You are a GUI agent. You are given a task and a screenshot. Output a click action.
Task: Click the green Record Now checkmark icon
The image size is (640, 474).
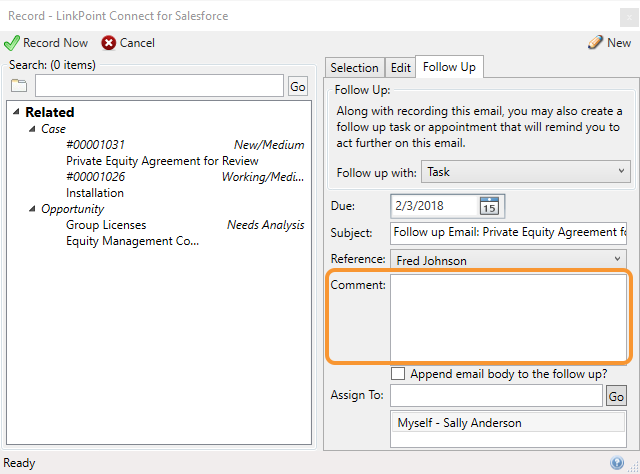point(11,43)
